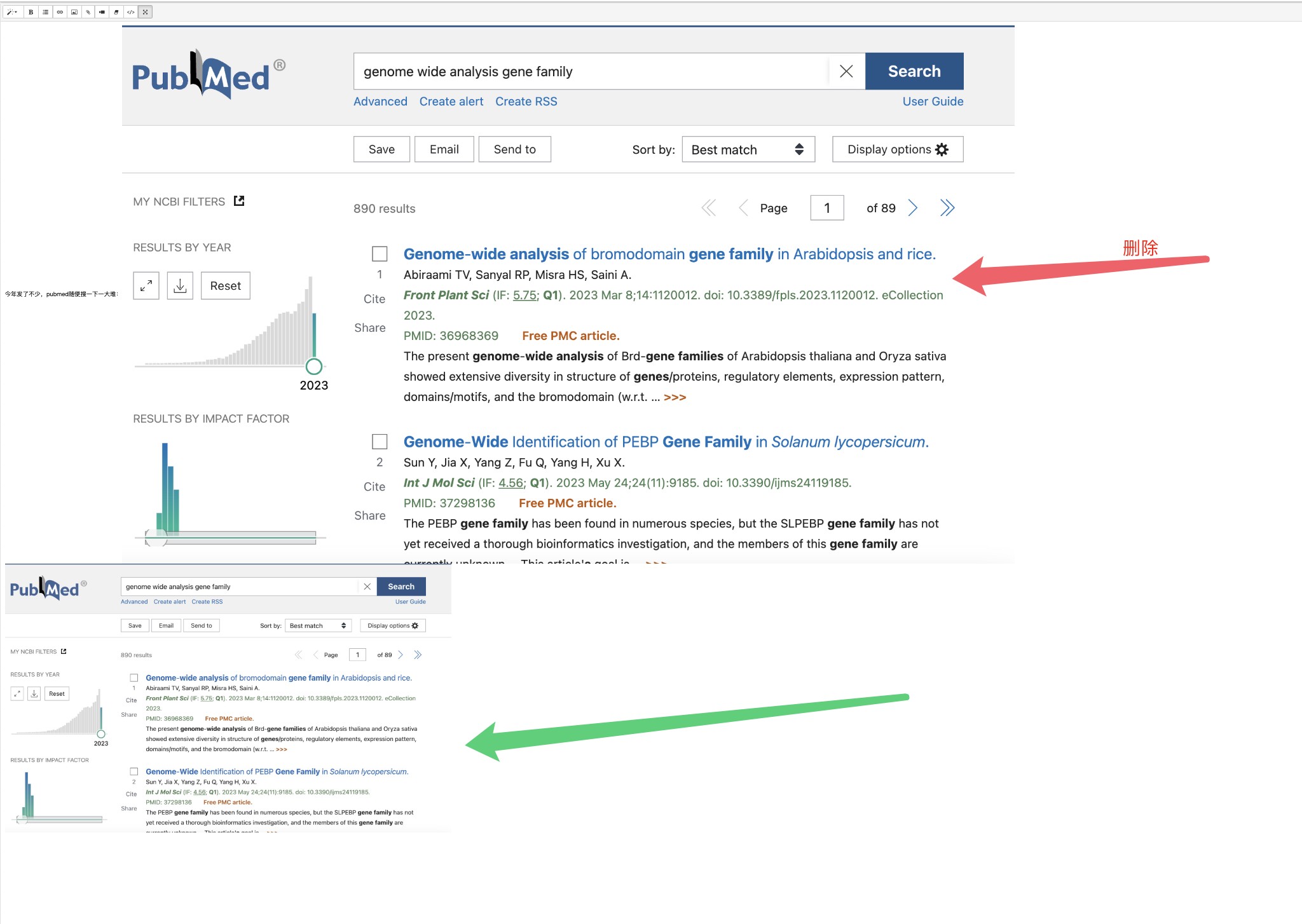Open the Send to menu in the larger PubMed page

(x=514, y=149)
